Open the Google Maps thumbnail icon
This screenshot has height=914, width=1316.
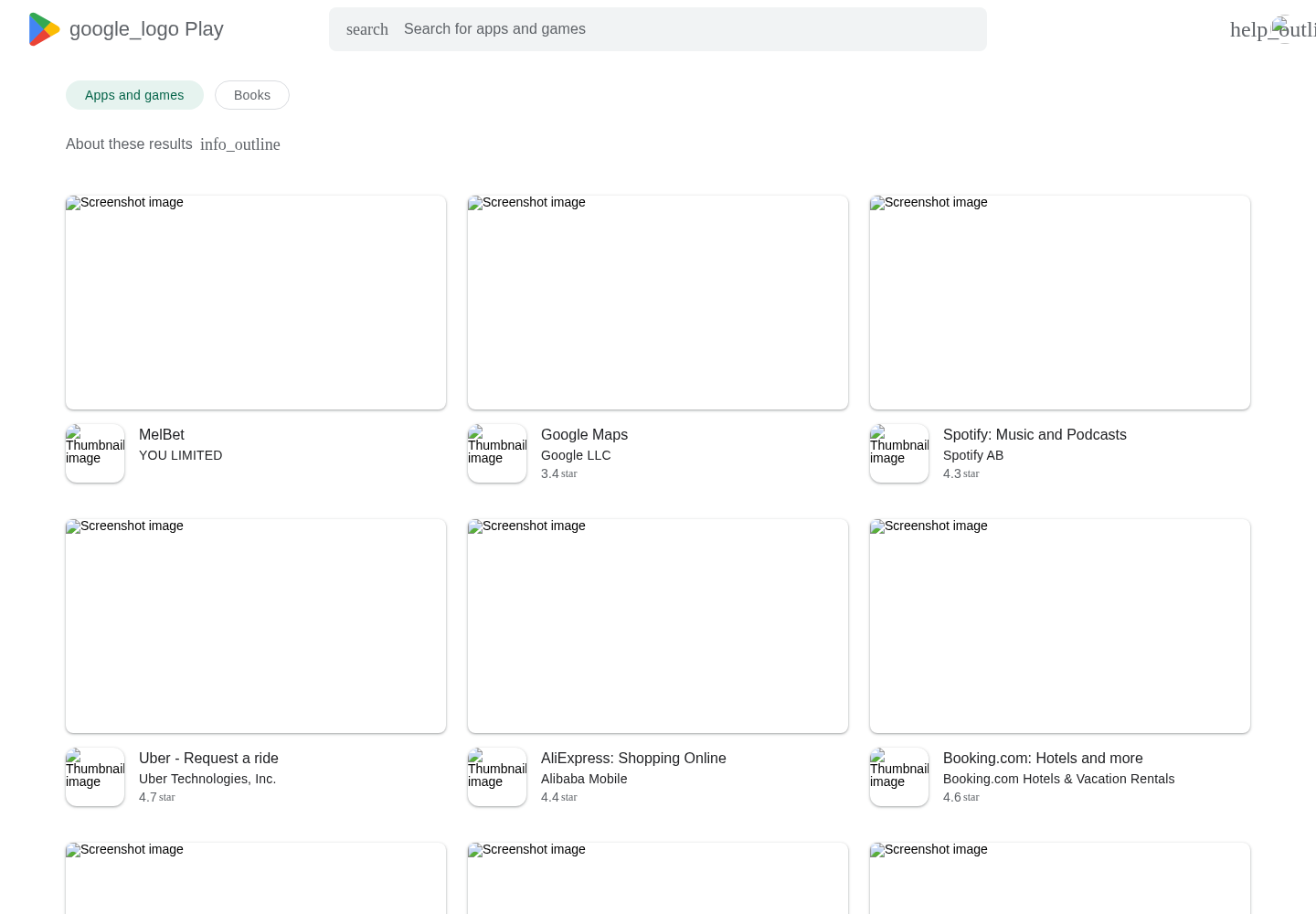coord(497,453)
